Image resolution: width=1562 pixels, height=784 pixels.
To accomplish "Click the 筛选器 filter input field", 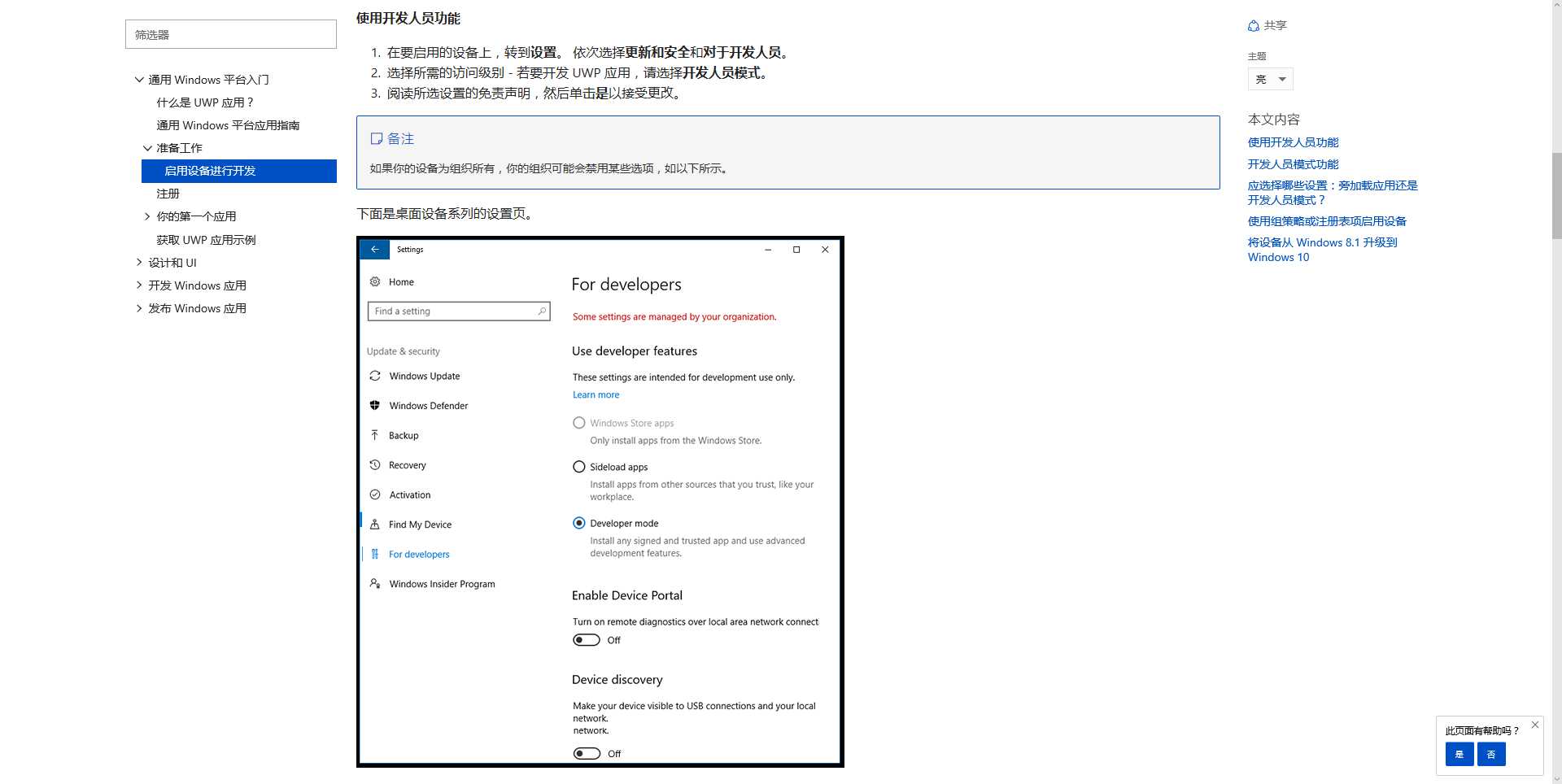I will pyautogui.click(x=231, y=34).
